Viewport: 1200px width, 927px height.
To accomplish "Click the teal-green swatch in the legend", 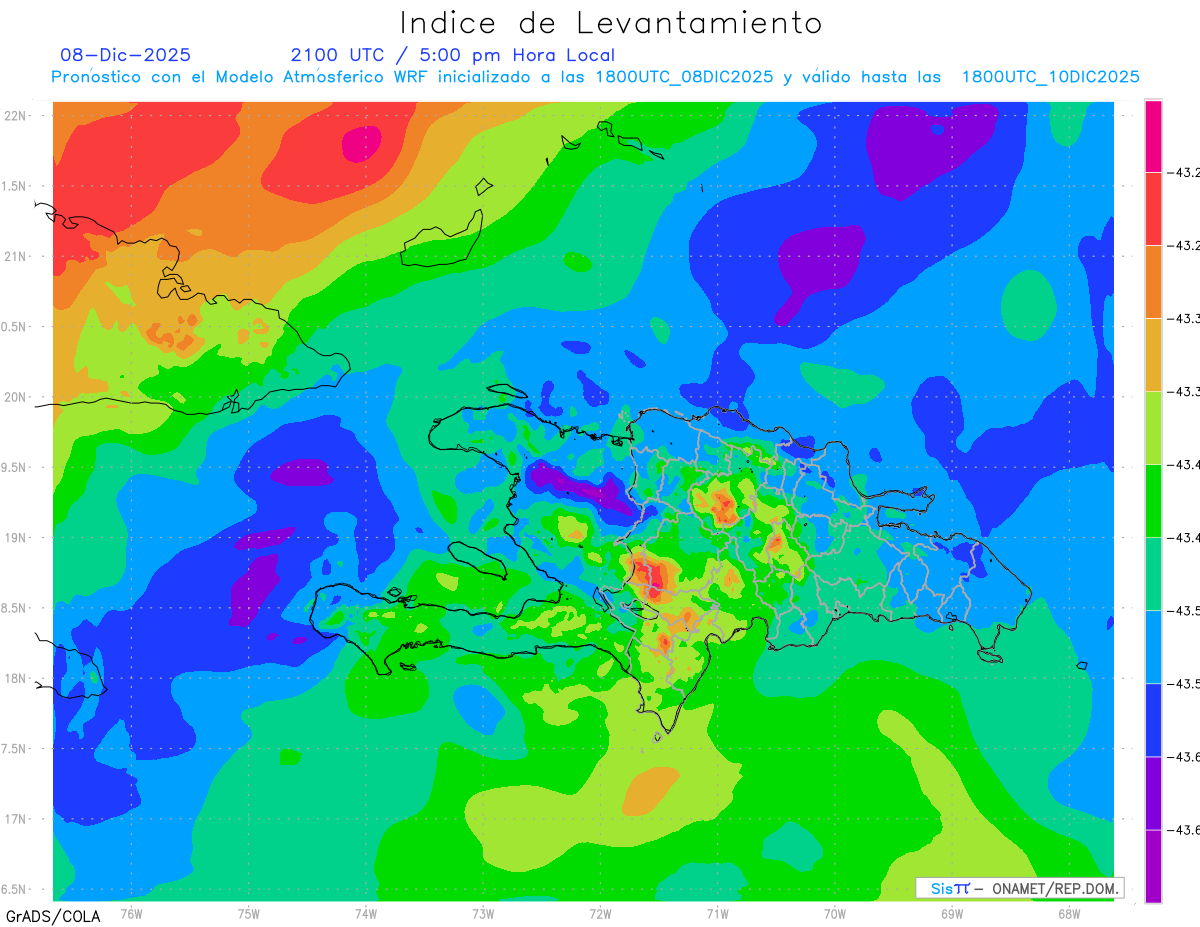I will (1153, 574).
